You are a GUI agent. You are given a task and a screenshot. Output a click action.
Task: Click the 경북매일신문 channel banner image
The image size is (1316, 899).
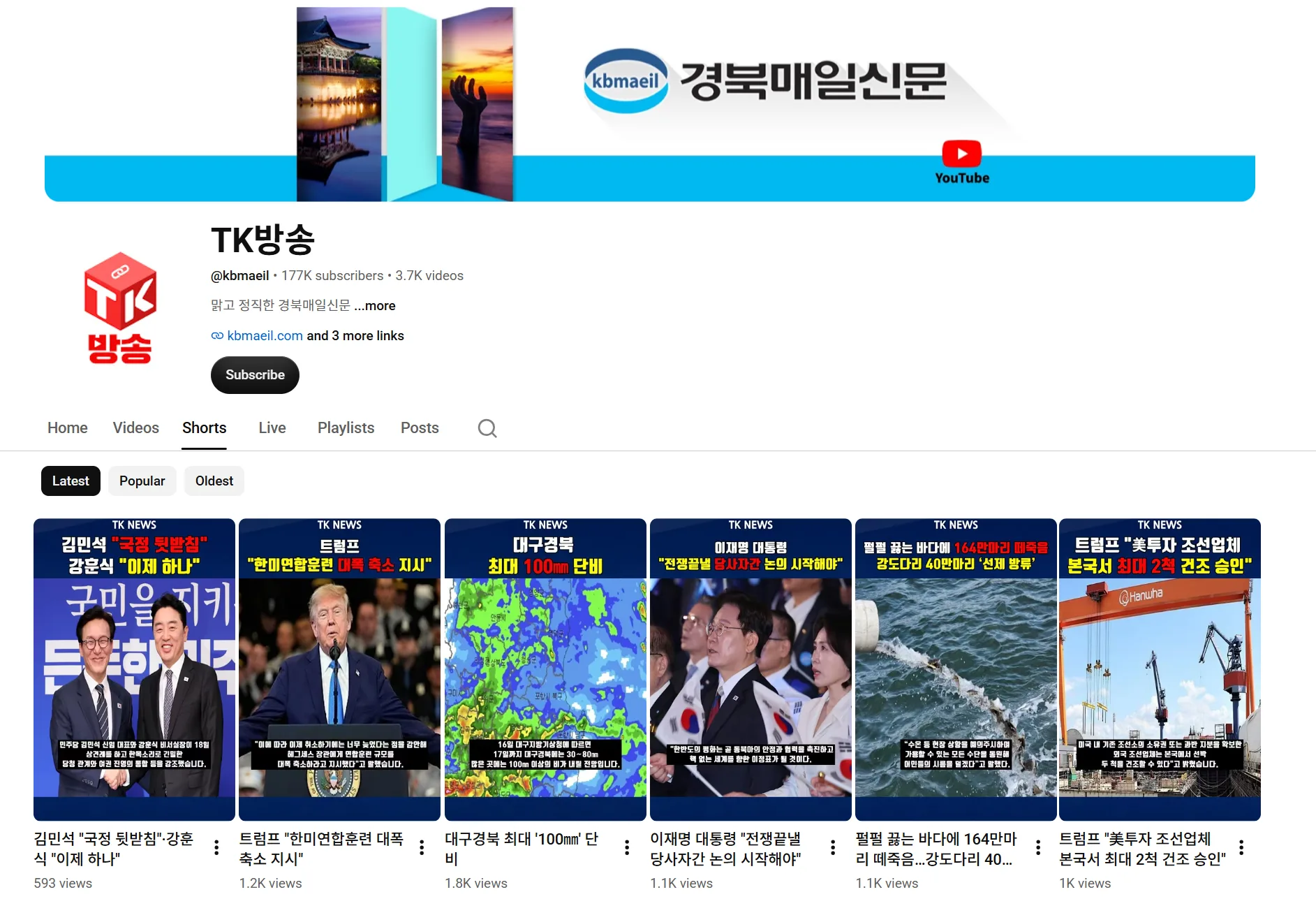tap(650, 103)
